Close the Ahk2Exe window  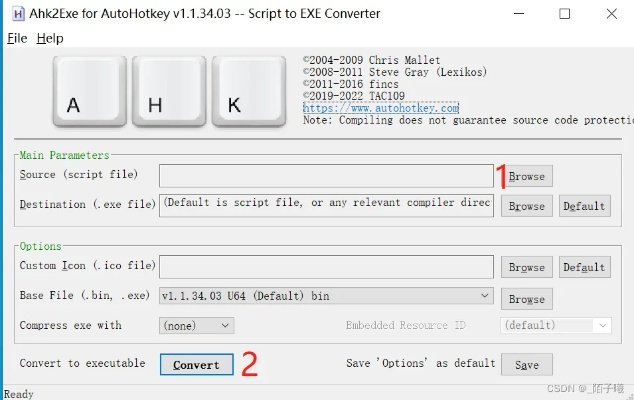(x=612, y=14)
